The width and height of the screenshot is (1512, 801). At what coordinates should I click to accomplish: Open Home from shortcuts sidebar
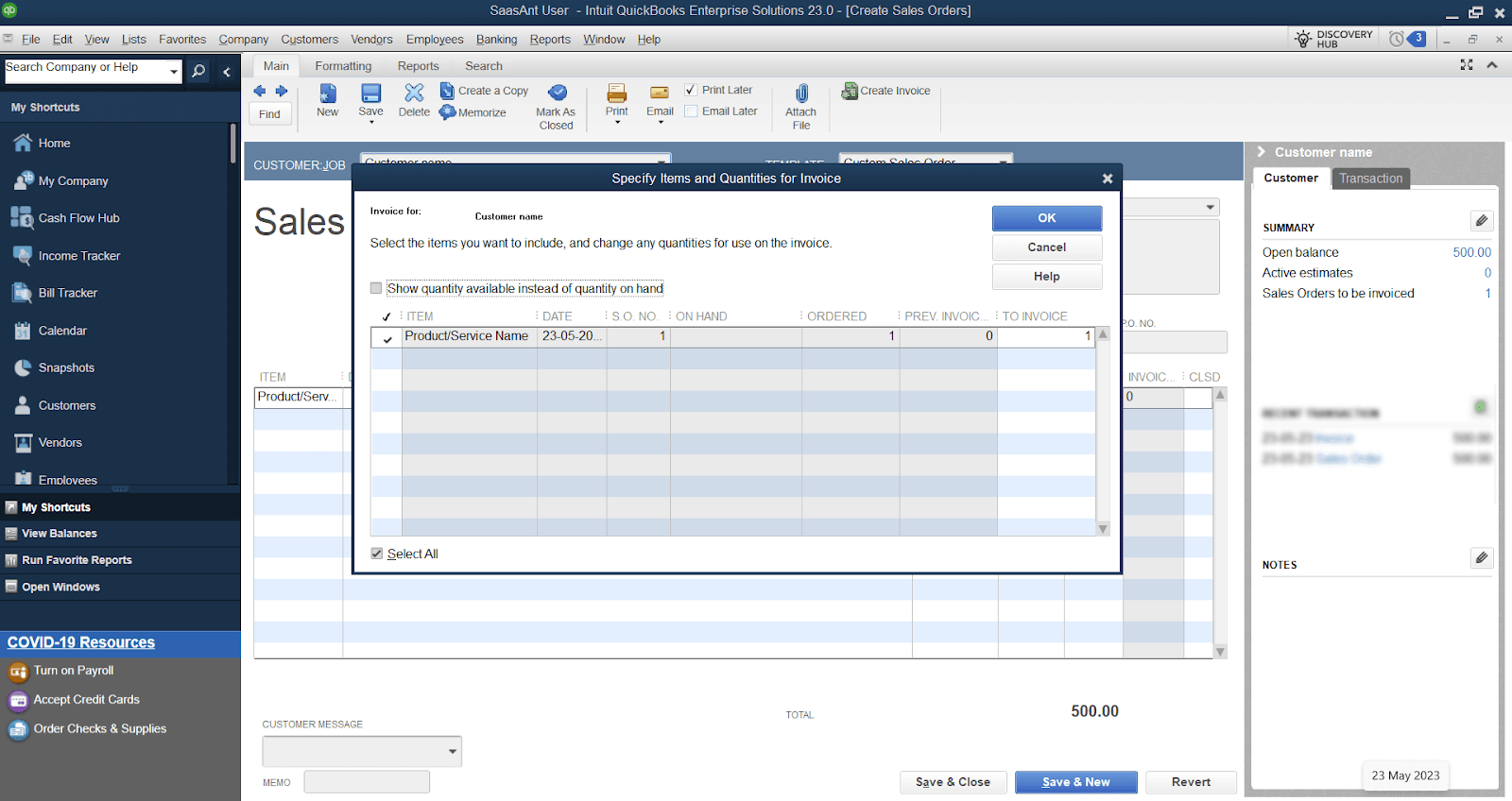(x=54, y=144)
